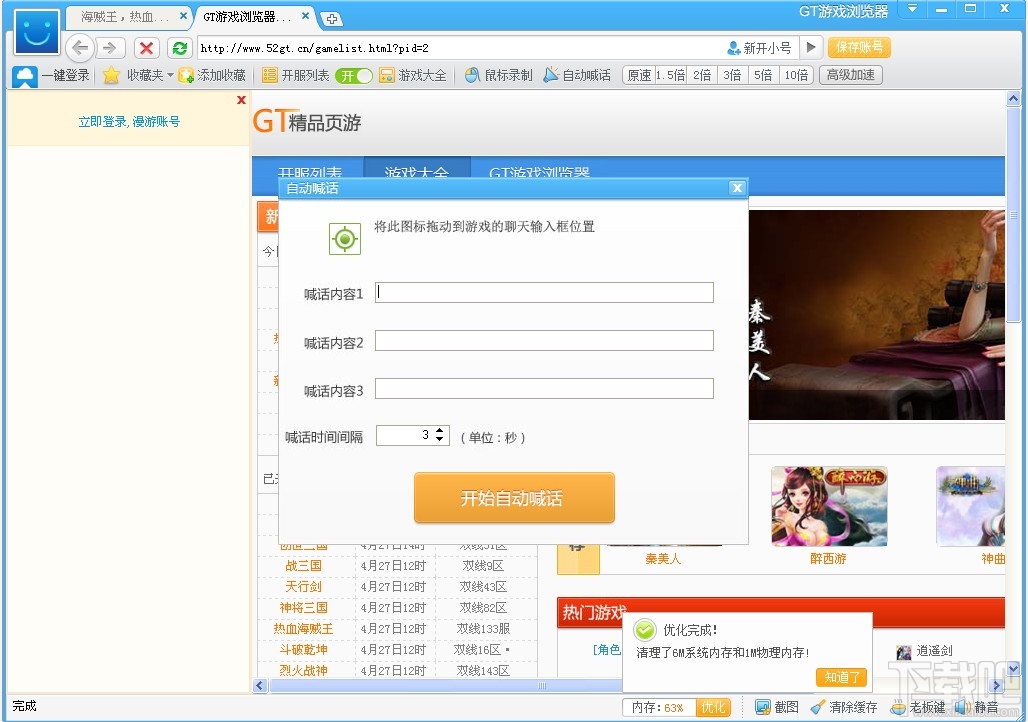Click 老板键 in status bar
Image resolution: width=1028 pixels, height=722 pixels.
coord(918,708)
